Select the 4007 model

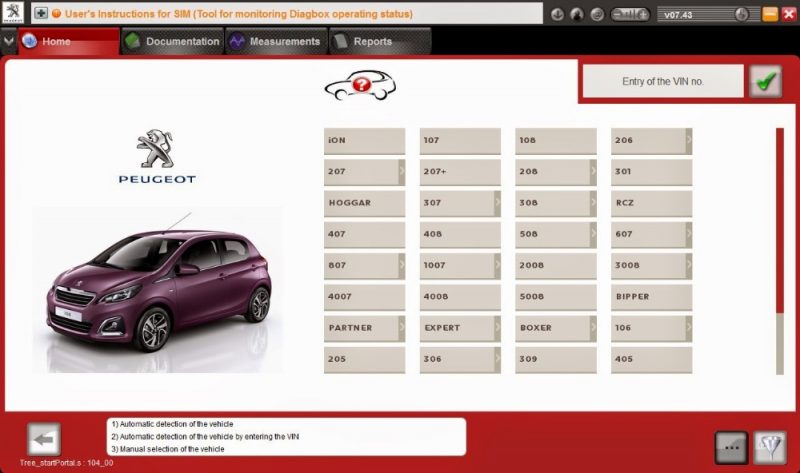(x=364, y=296)
